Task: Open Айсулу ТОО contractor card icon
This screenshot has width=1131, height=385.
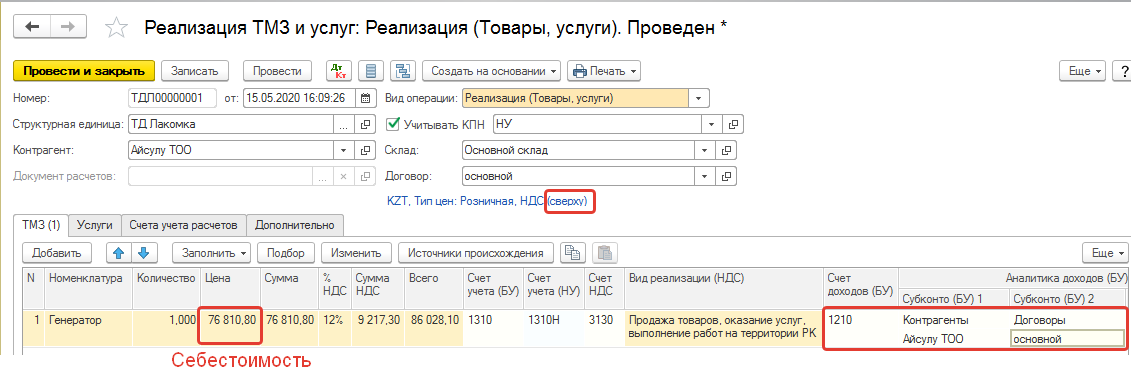Action: [x=365, y=150]
